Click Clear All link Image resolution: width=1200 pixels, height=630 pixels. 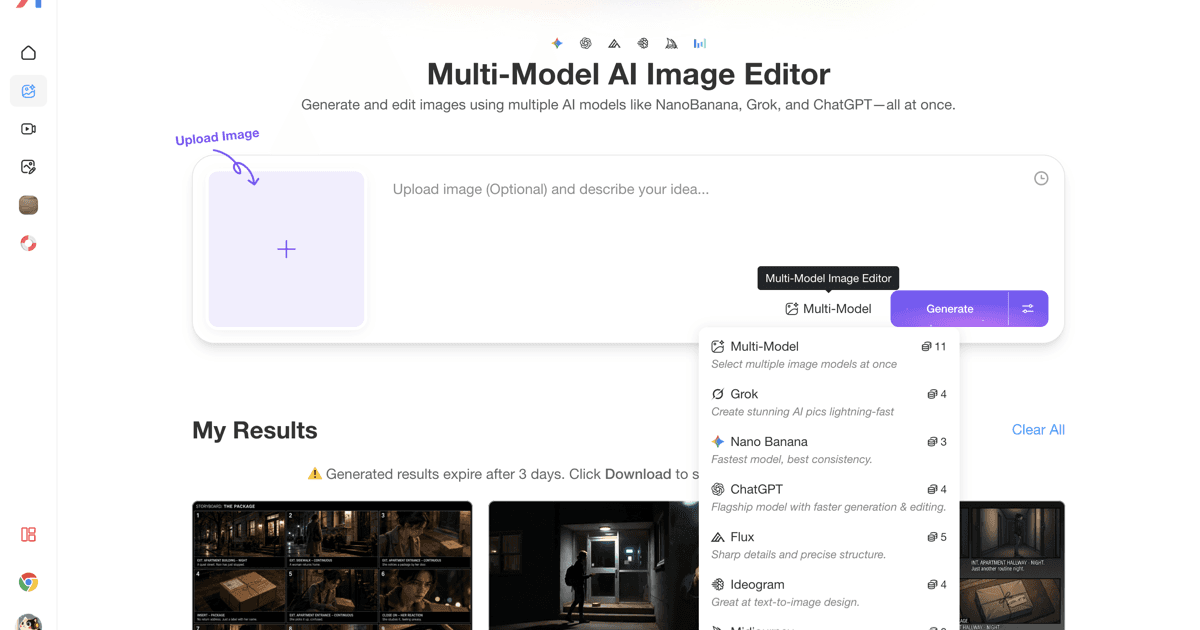(x=1038, y=429)
